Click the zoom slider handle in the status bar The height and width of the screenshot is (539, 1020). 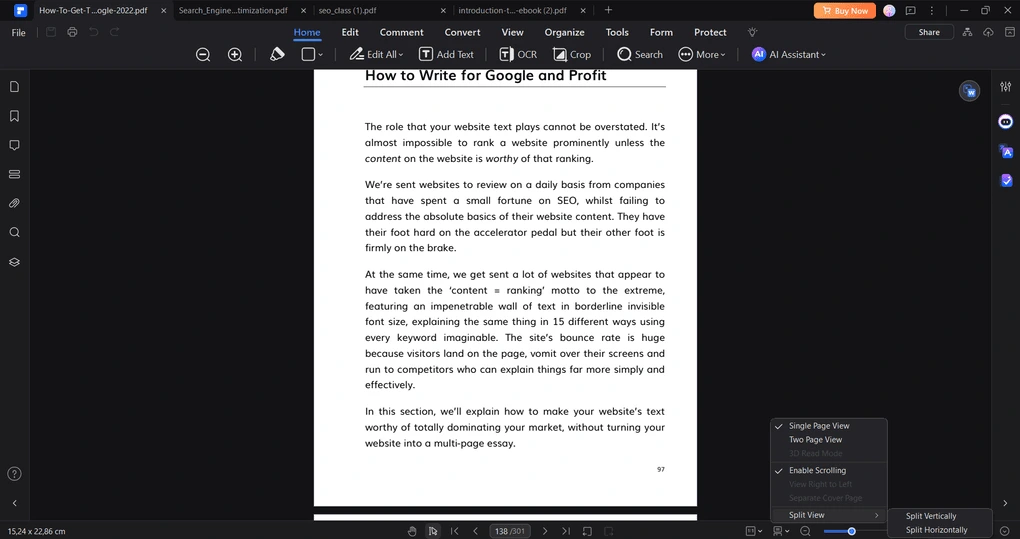(x=852, y=531)
